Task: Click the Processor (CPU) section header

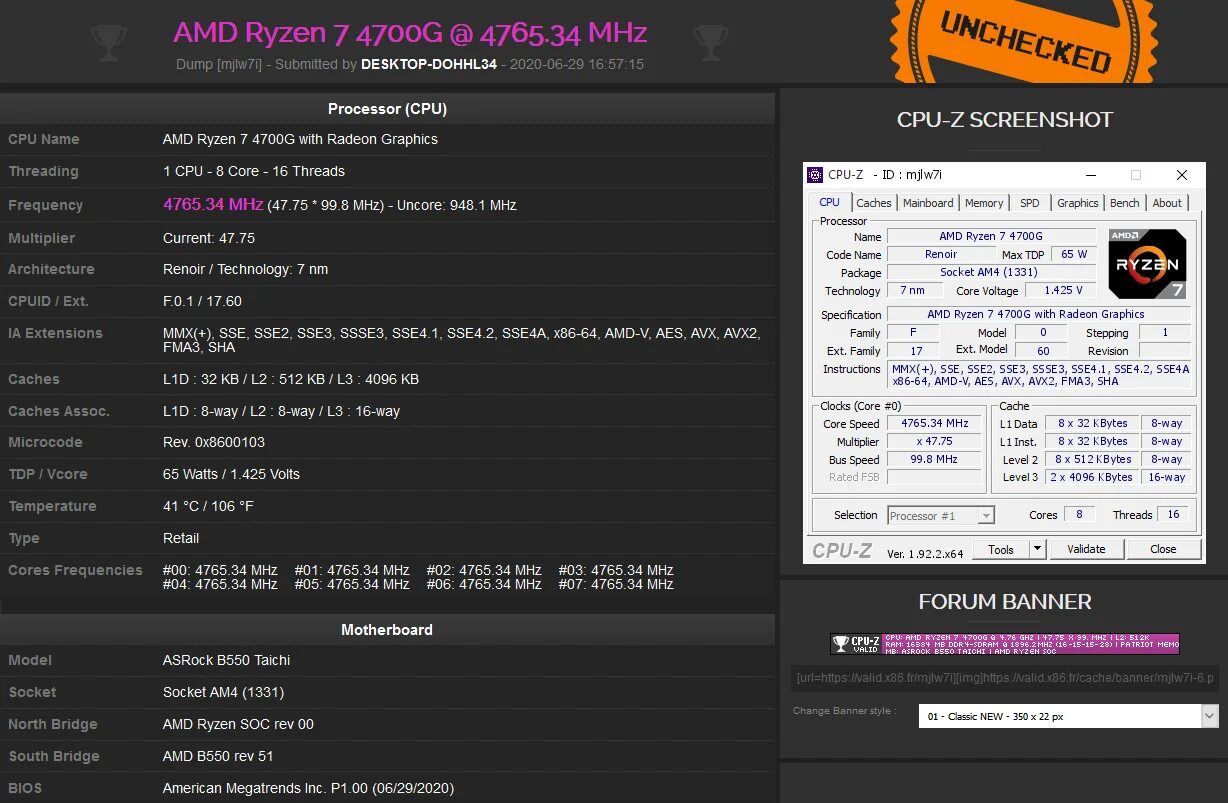Action: coord(387,109)
